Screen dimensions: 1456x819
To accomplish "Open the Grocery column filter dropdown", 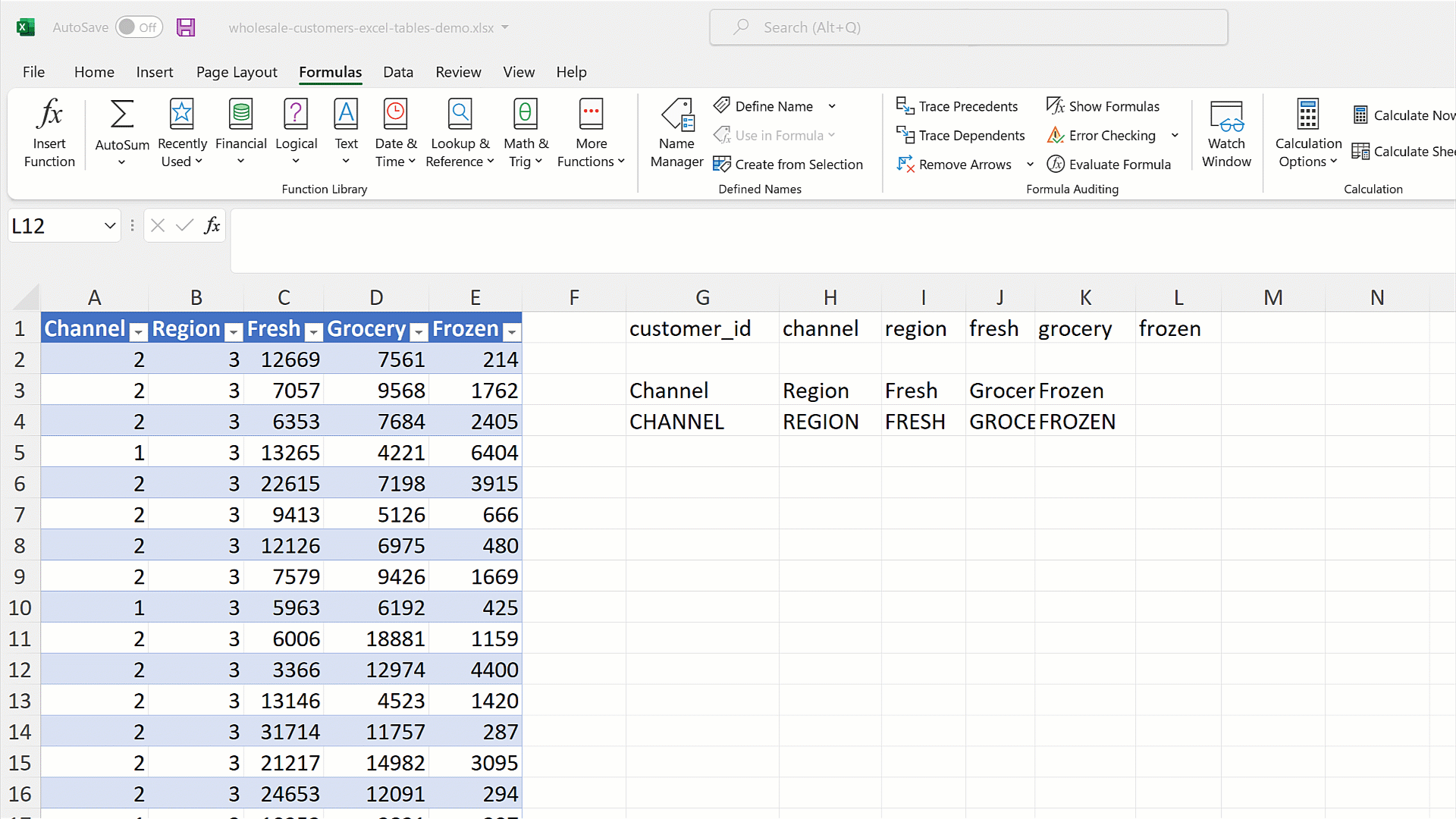I will 419,331.
